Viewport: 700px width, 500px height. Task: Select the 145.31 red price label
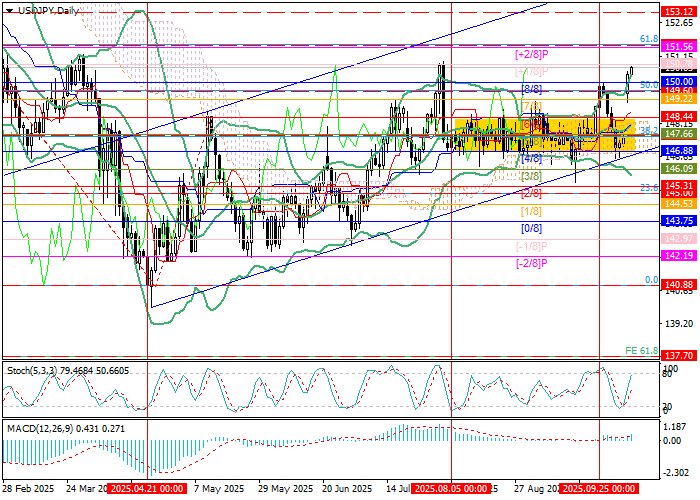click(679, 185)
